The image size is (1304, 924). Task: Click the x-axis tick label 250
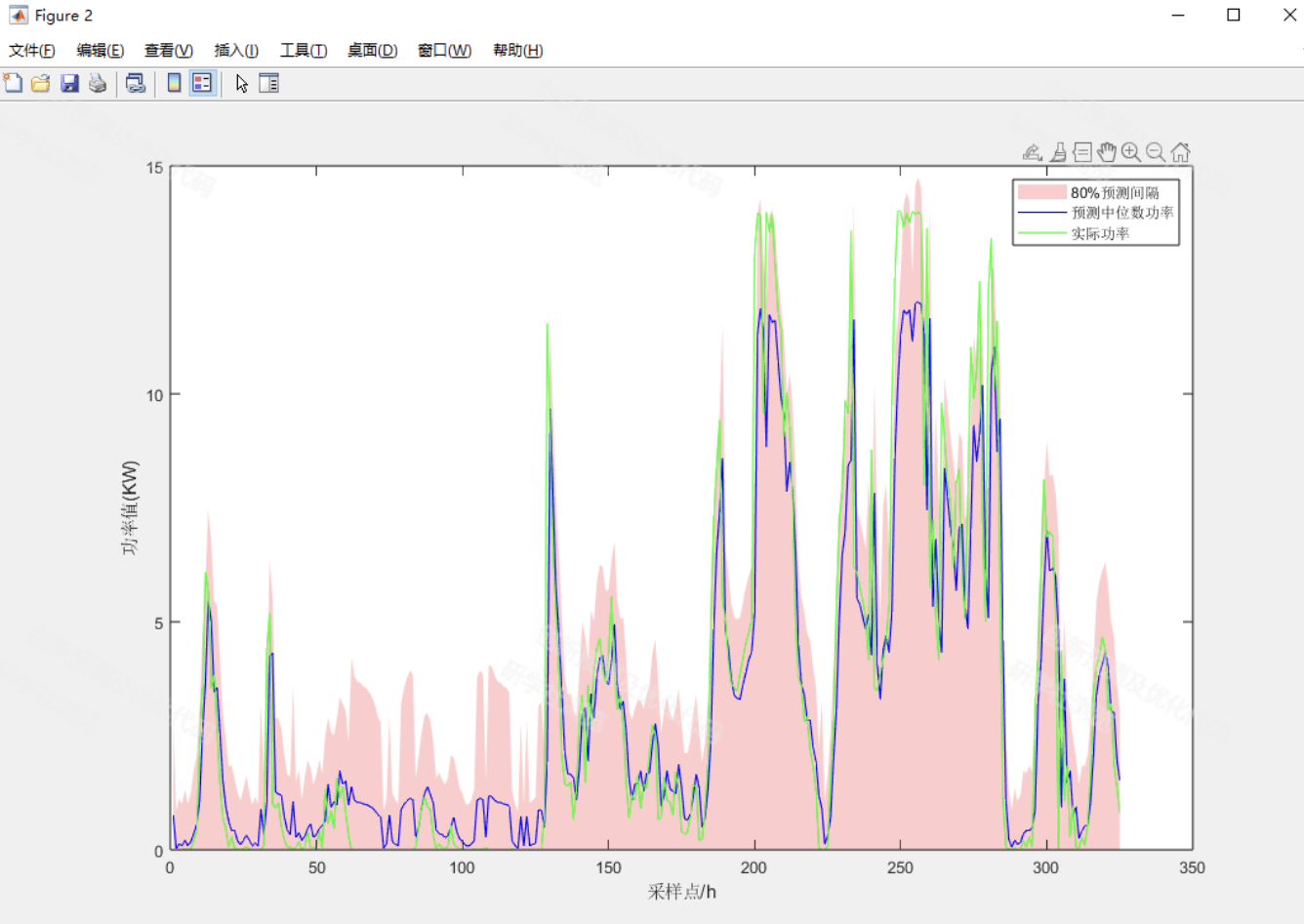click(x=900, y=867)
